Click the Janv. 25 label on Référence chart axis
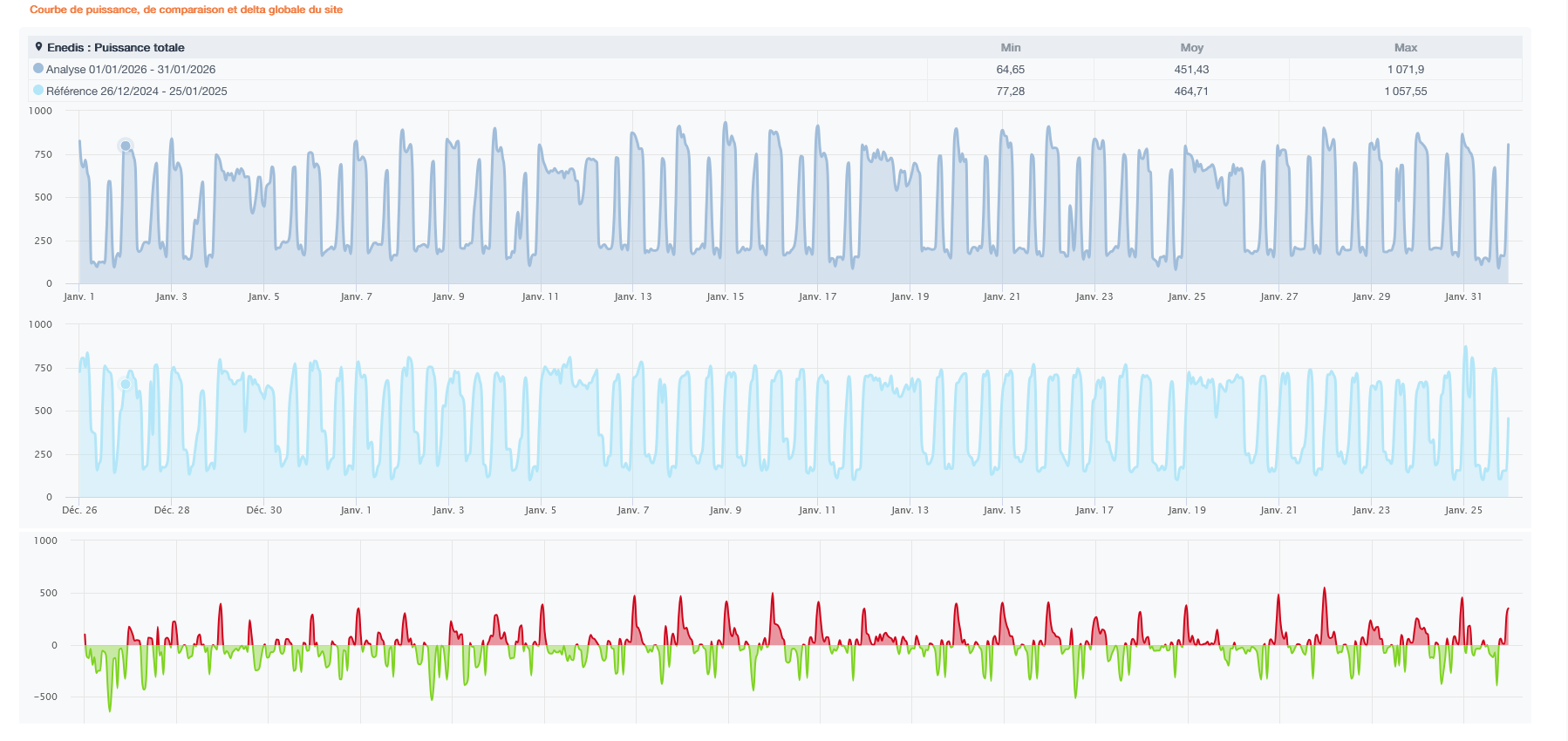 click(x=1463, y=511)
